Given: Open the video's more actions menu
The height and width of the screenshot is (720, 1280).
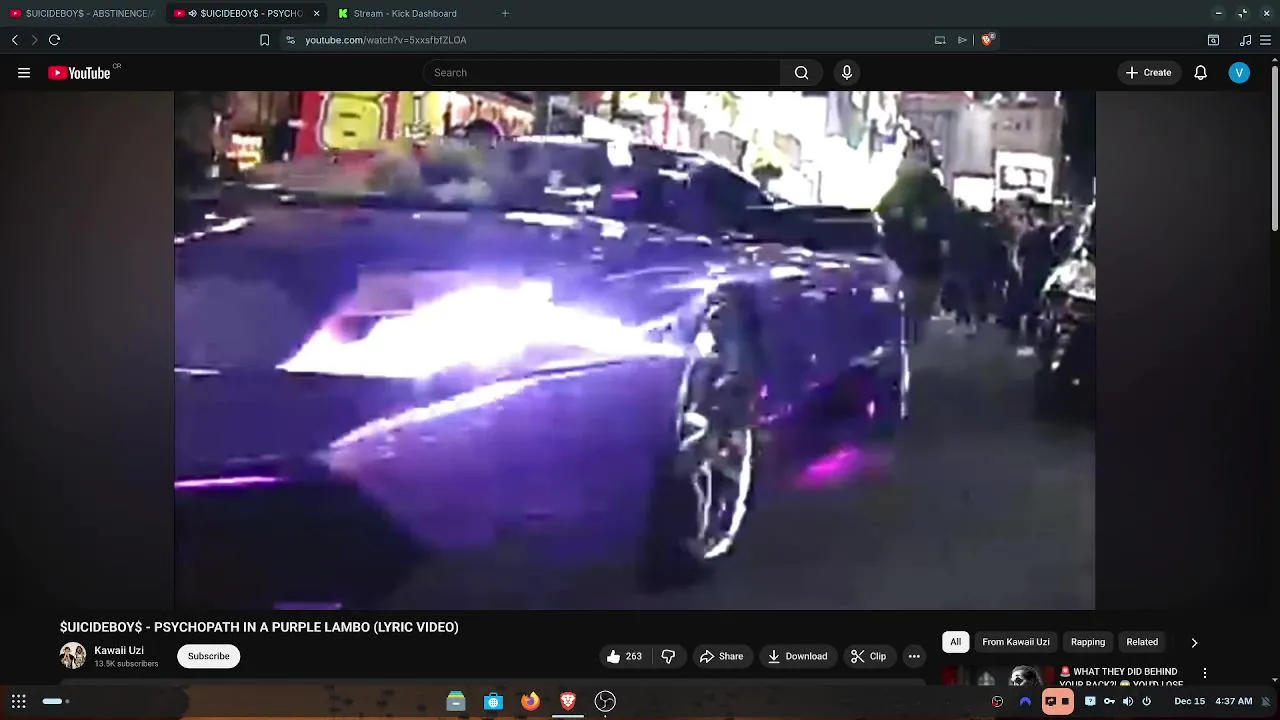Looking at the screenshot, I should 914,656.
